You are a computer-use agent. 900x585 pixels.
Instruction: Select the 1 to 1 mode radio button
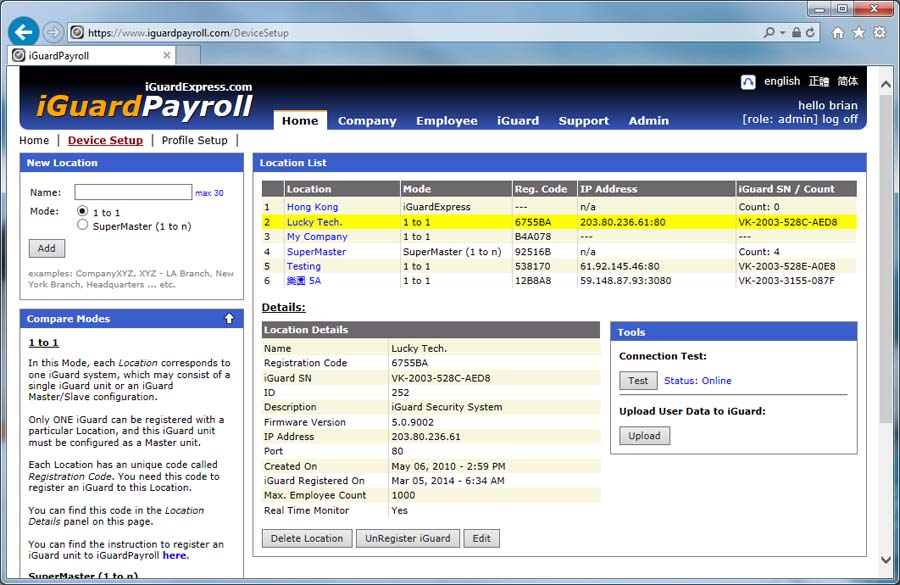click(83, 211)
